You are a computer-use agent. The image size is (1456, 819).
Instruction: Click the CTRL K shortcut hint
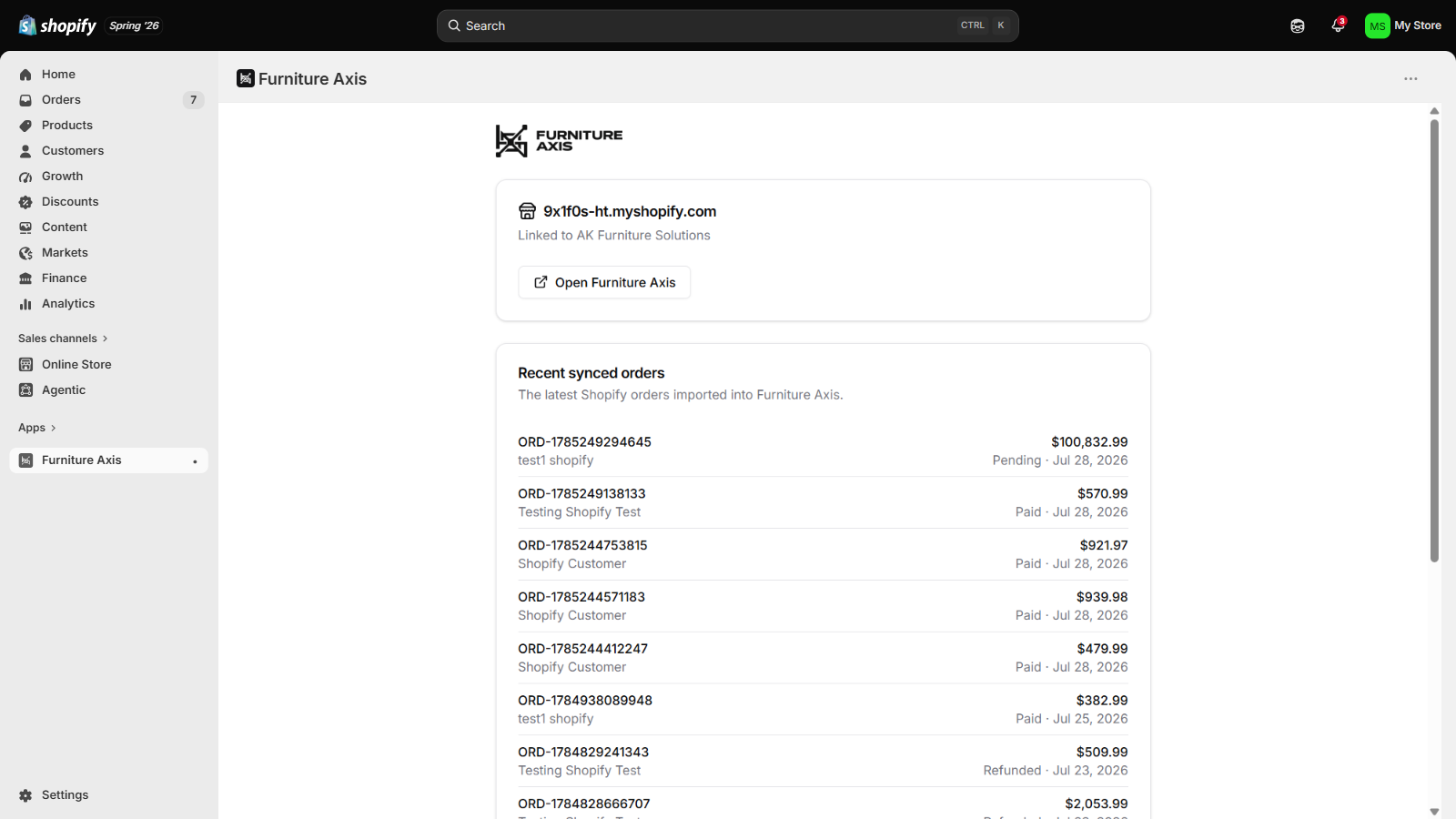click(983, 25)
